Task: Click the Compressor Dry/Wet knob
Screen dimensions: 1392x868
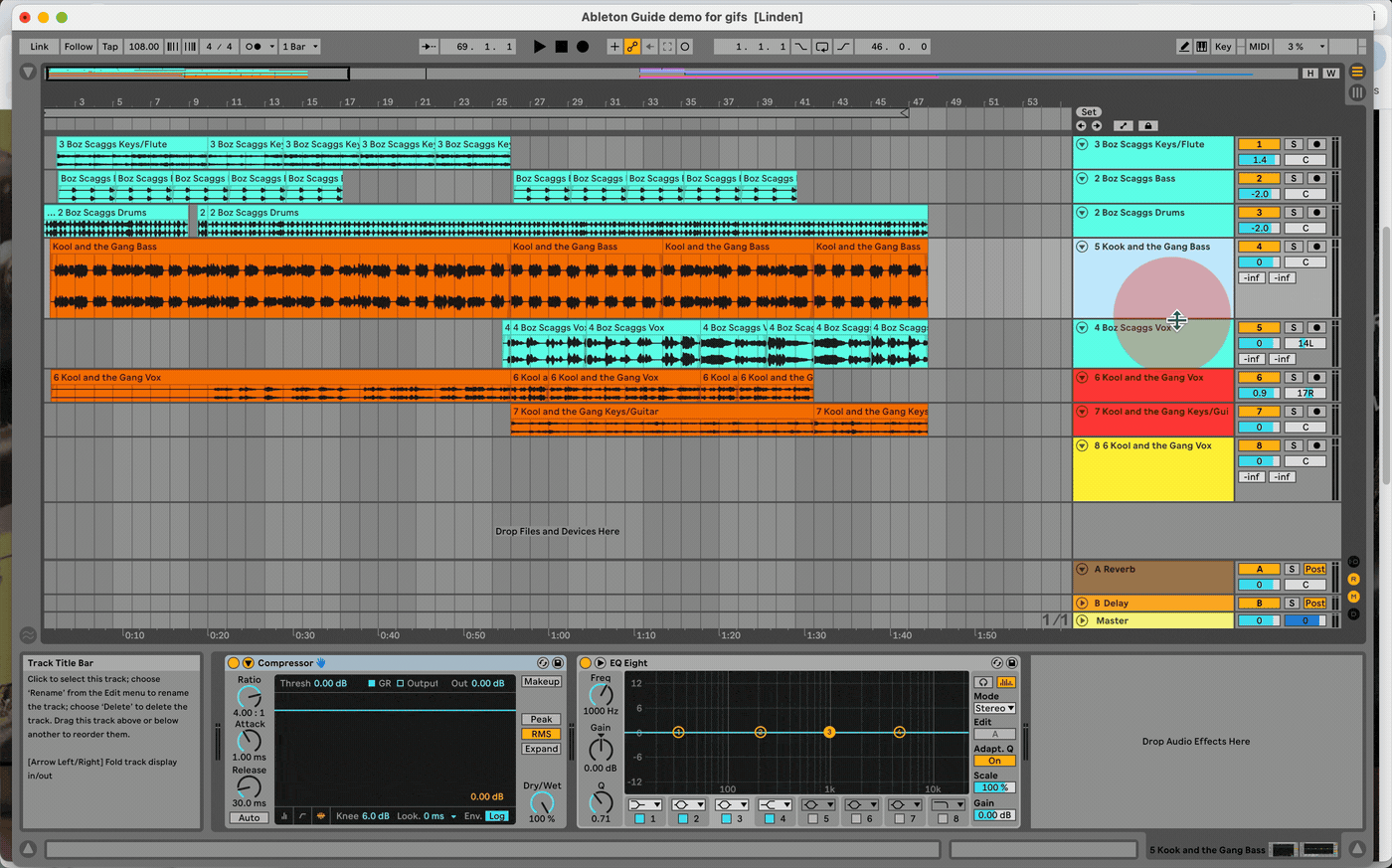Action: pyautogui.click(x=542, y=801)
